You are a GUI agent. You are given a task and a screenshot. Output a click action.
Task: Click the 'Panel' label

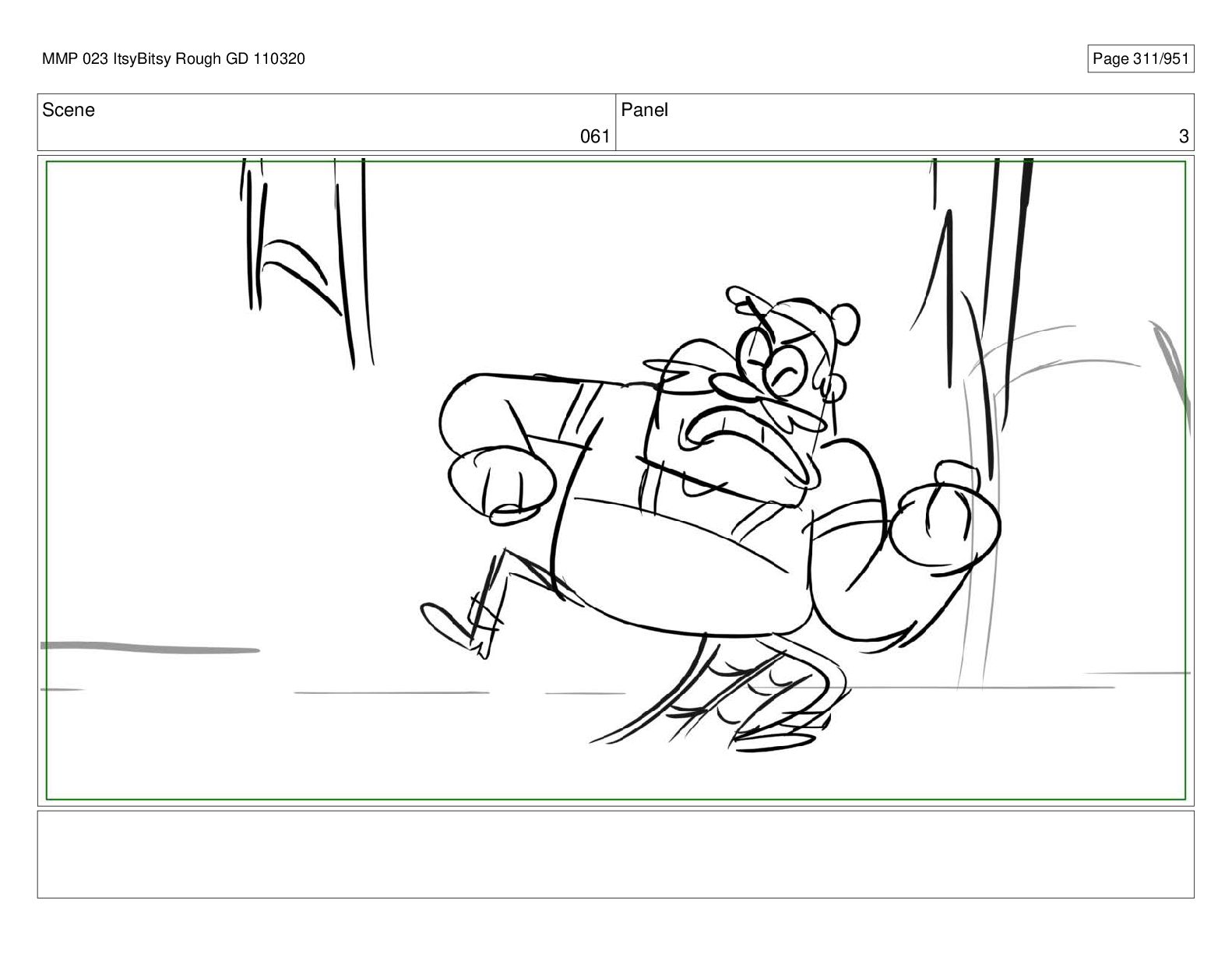[x=645, y=110]
